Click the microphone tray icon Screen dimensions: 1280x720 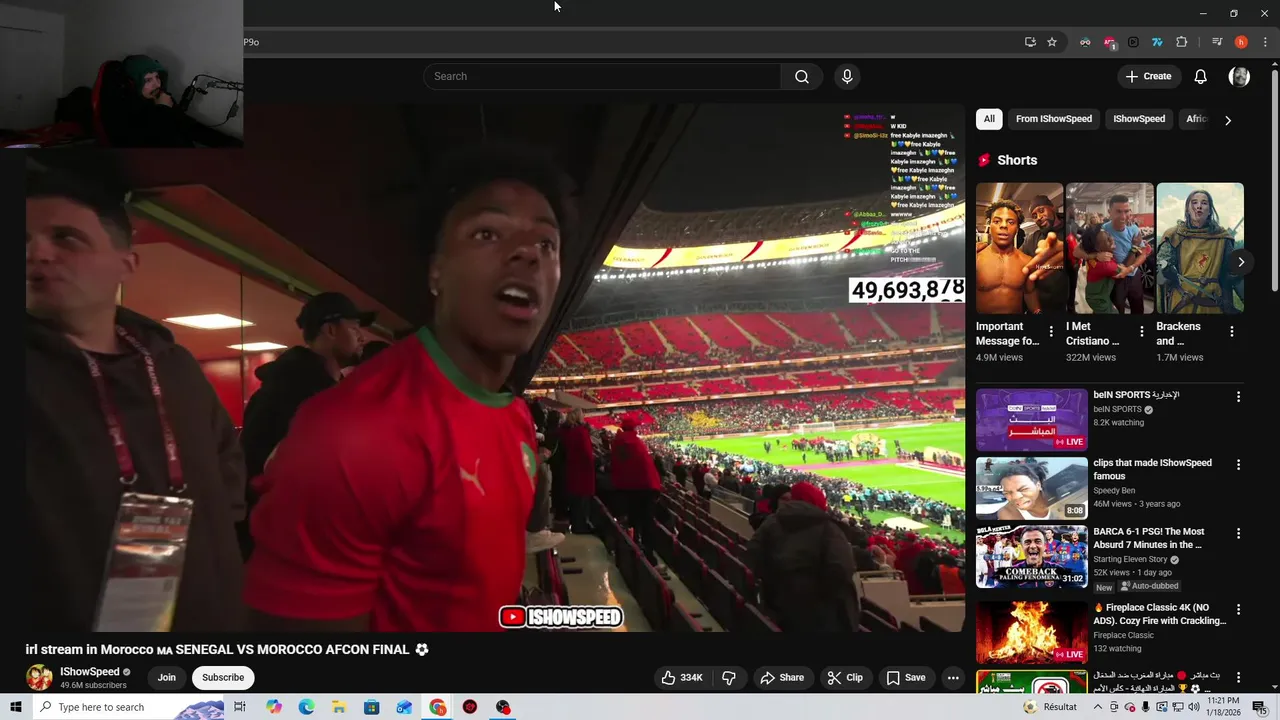[1145, 707]
